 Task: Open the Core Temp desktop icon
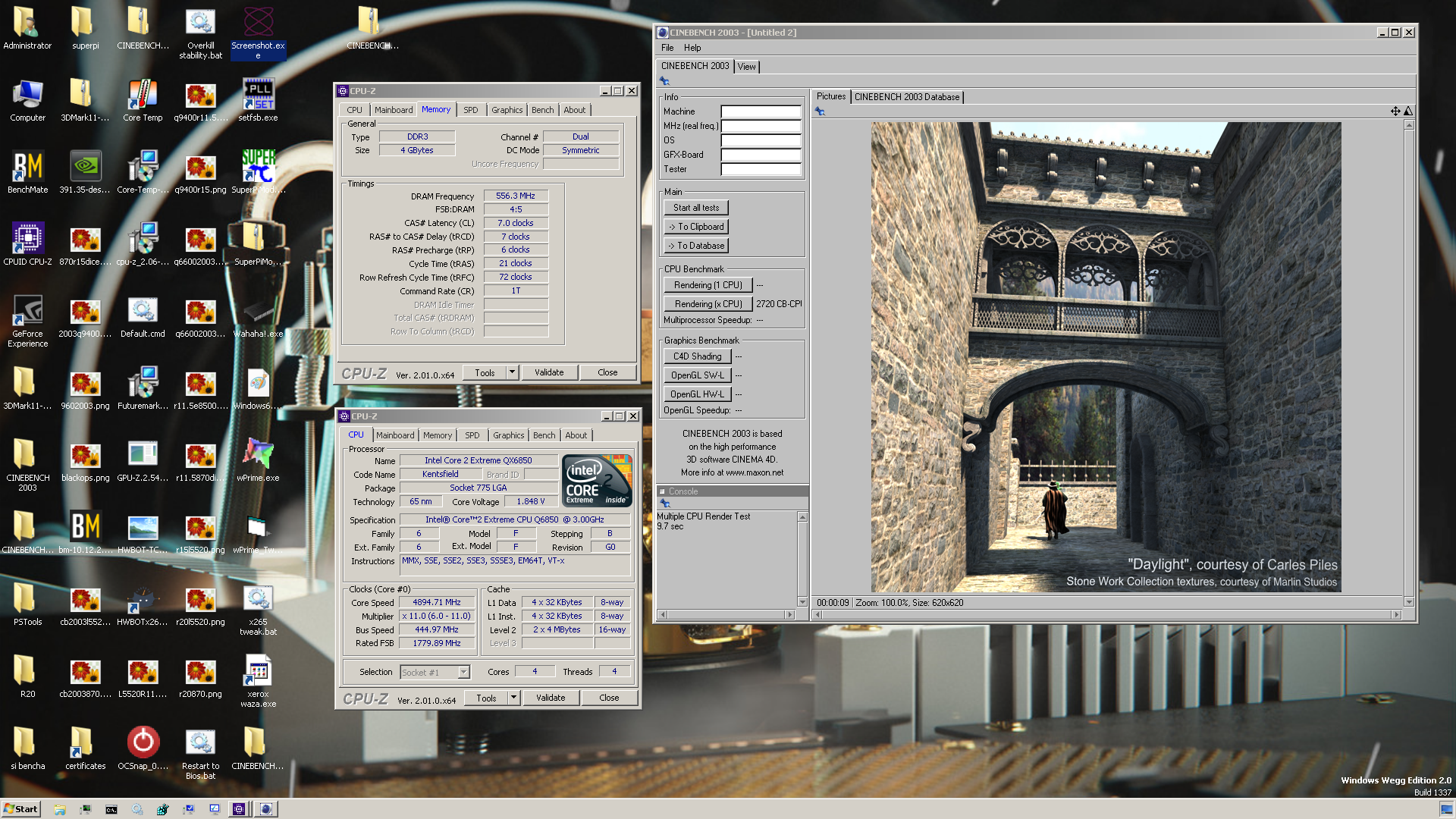click(x=143, y=101)
